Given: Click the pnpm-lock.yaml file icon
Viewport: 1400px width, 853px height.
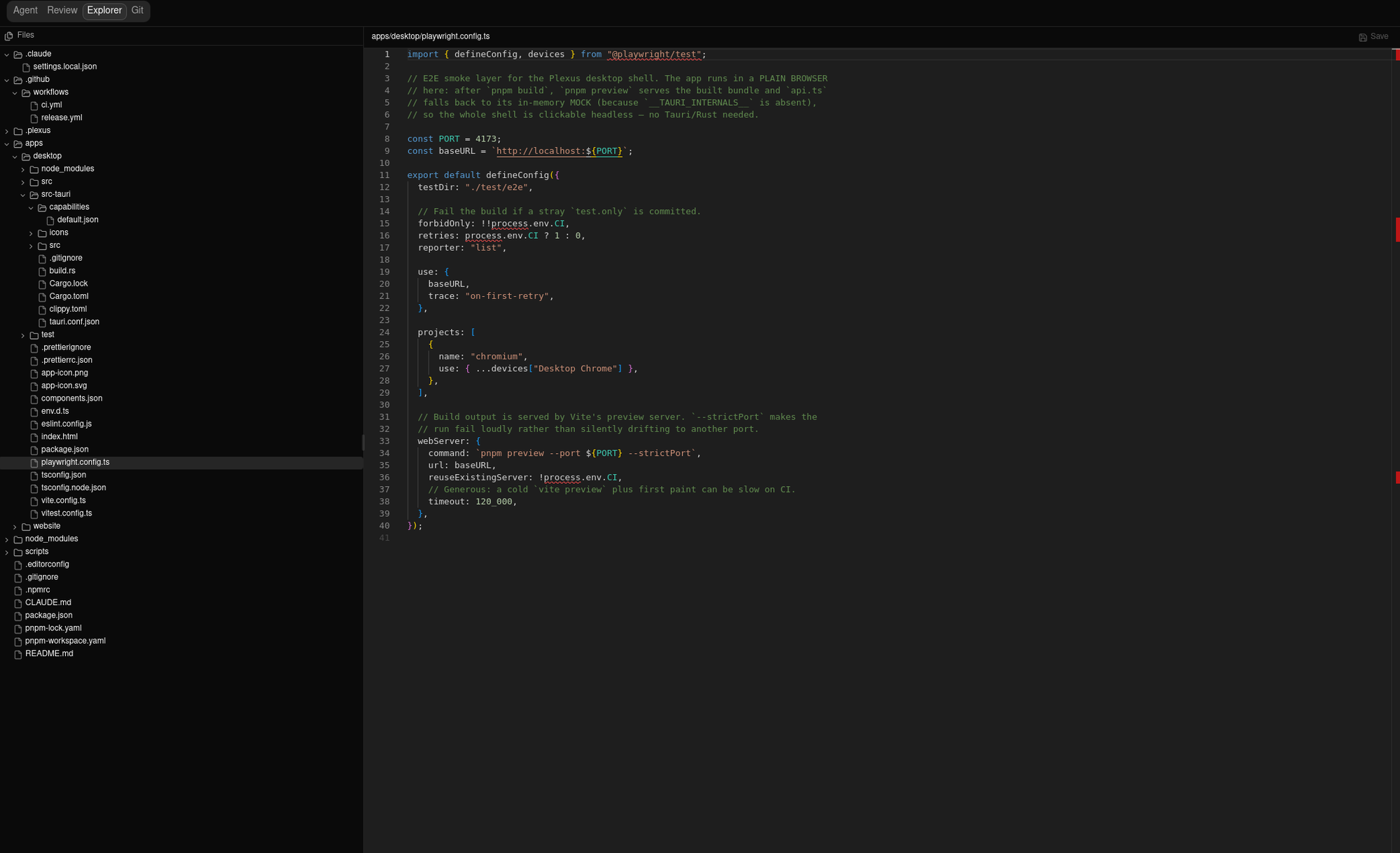Looking at the screenshot, I should pos(18,628).
